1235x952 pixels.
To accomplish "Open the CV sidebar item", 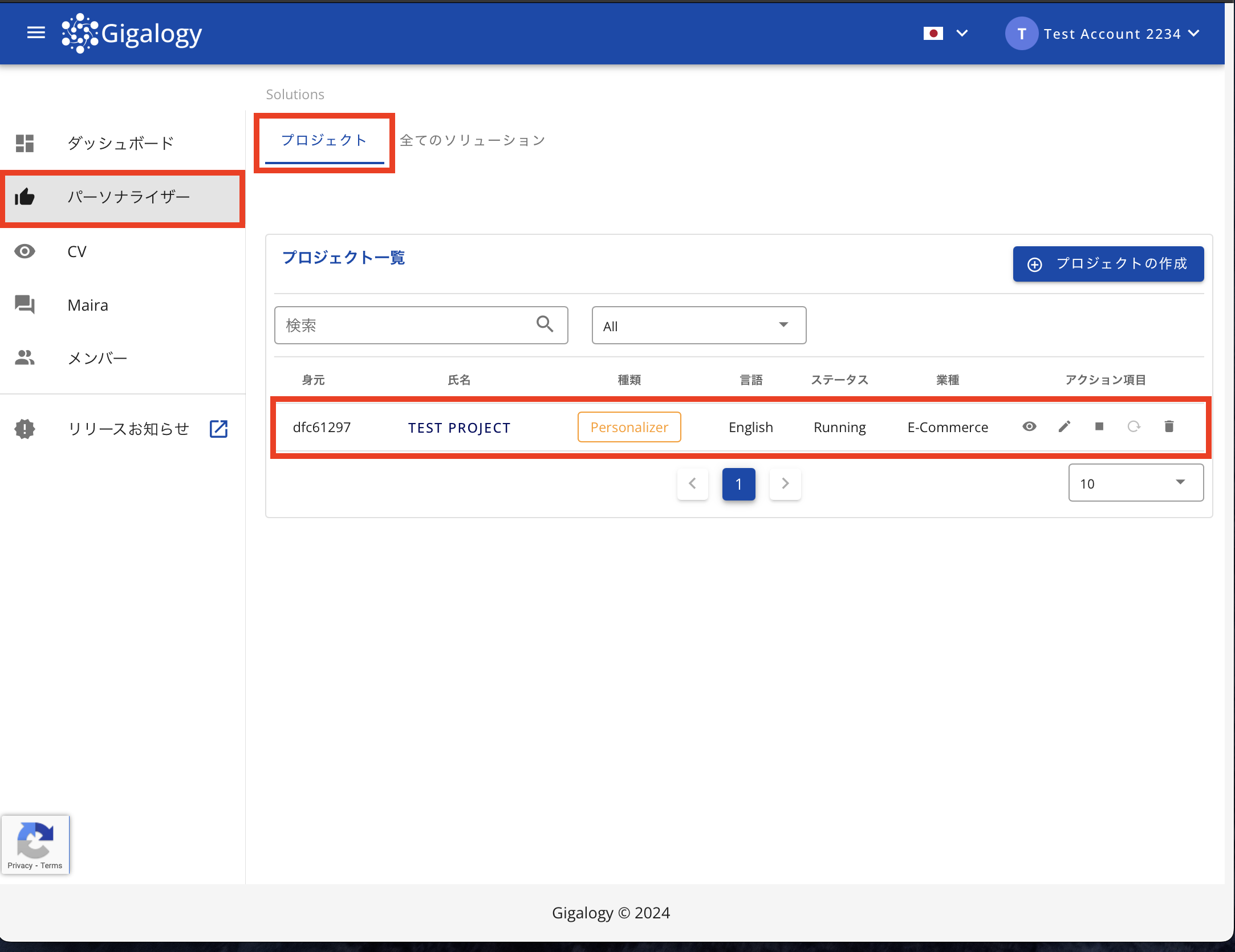I will (x=77, y=251).
